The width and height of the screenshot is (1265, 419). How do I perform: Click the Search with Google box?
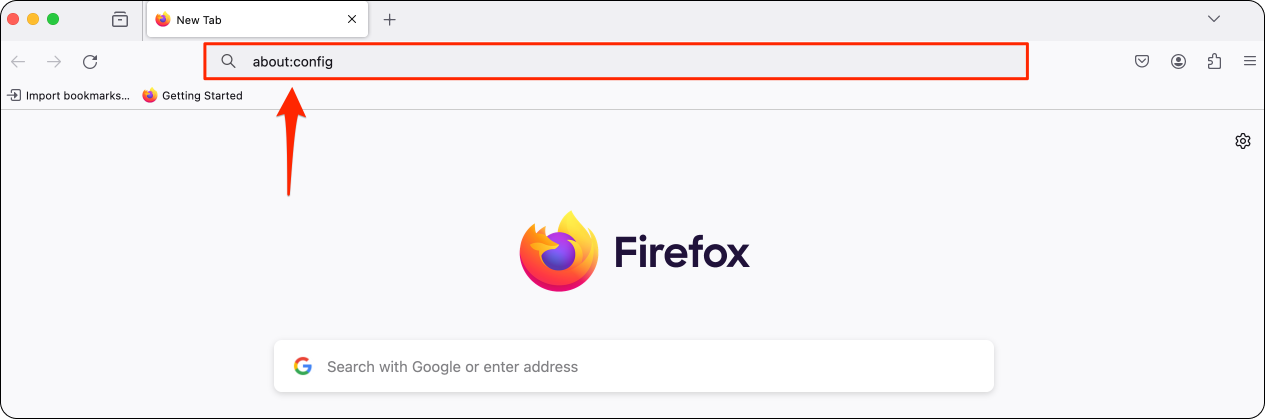point(634,366)
